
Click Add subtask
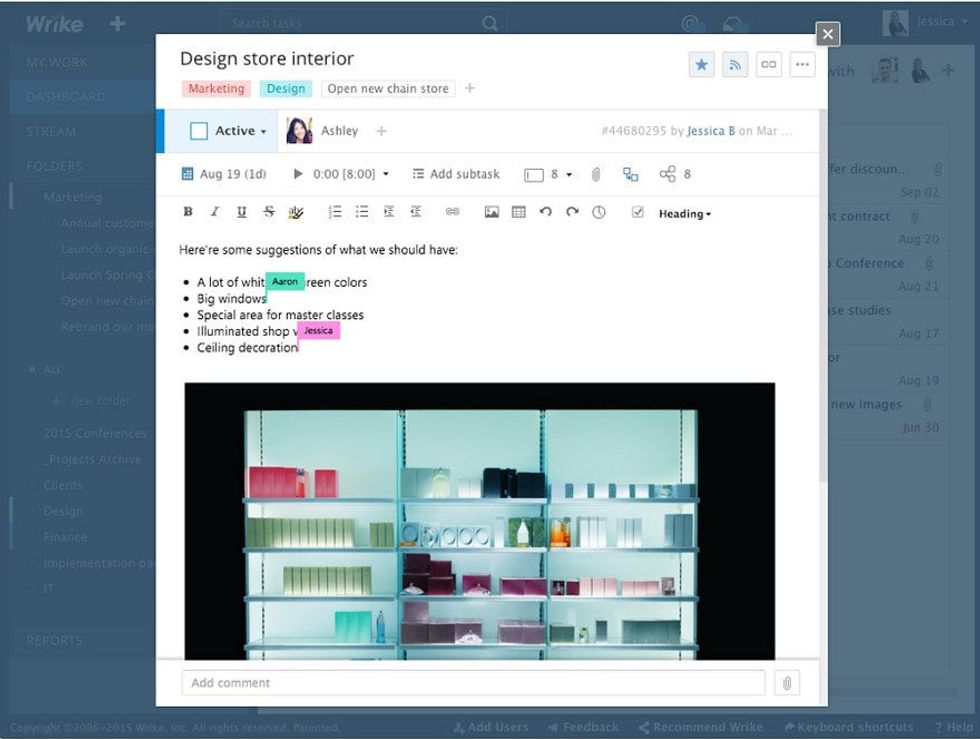click(x=455, y=174)
